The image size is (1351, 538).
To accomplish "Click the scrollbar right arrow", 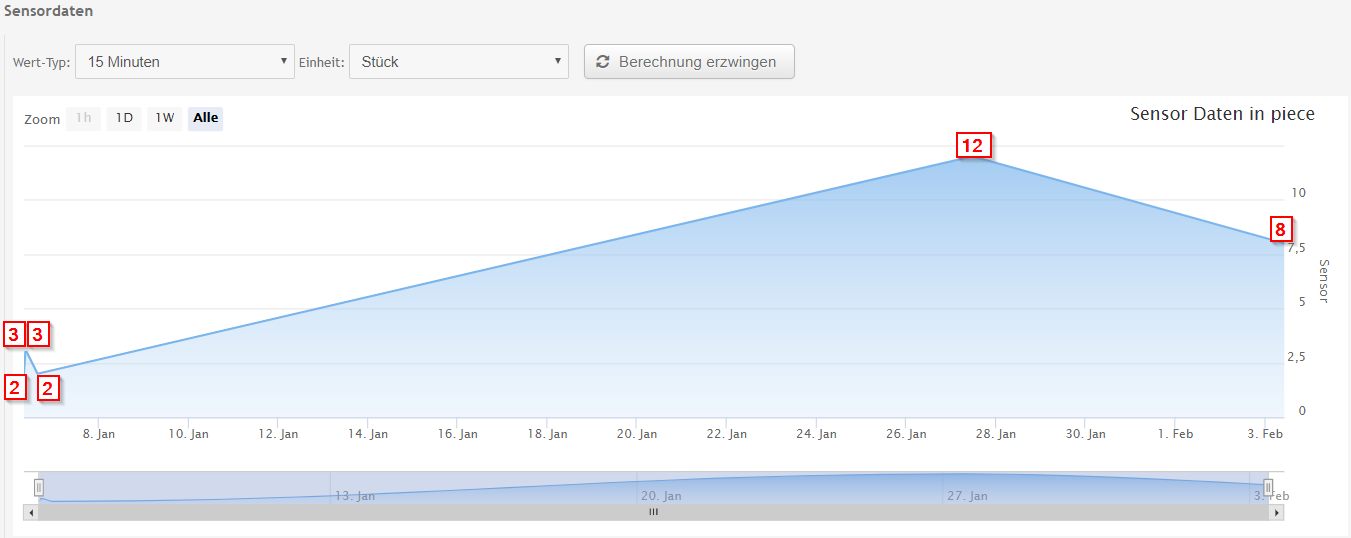I will coord(1276,512).
